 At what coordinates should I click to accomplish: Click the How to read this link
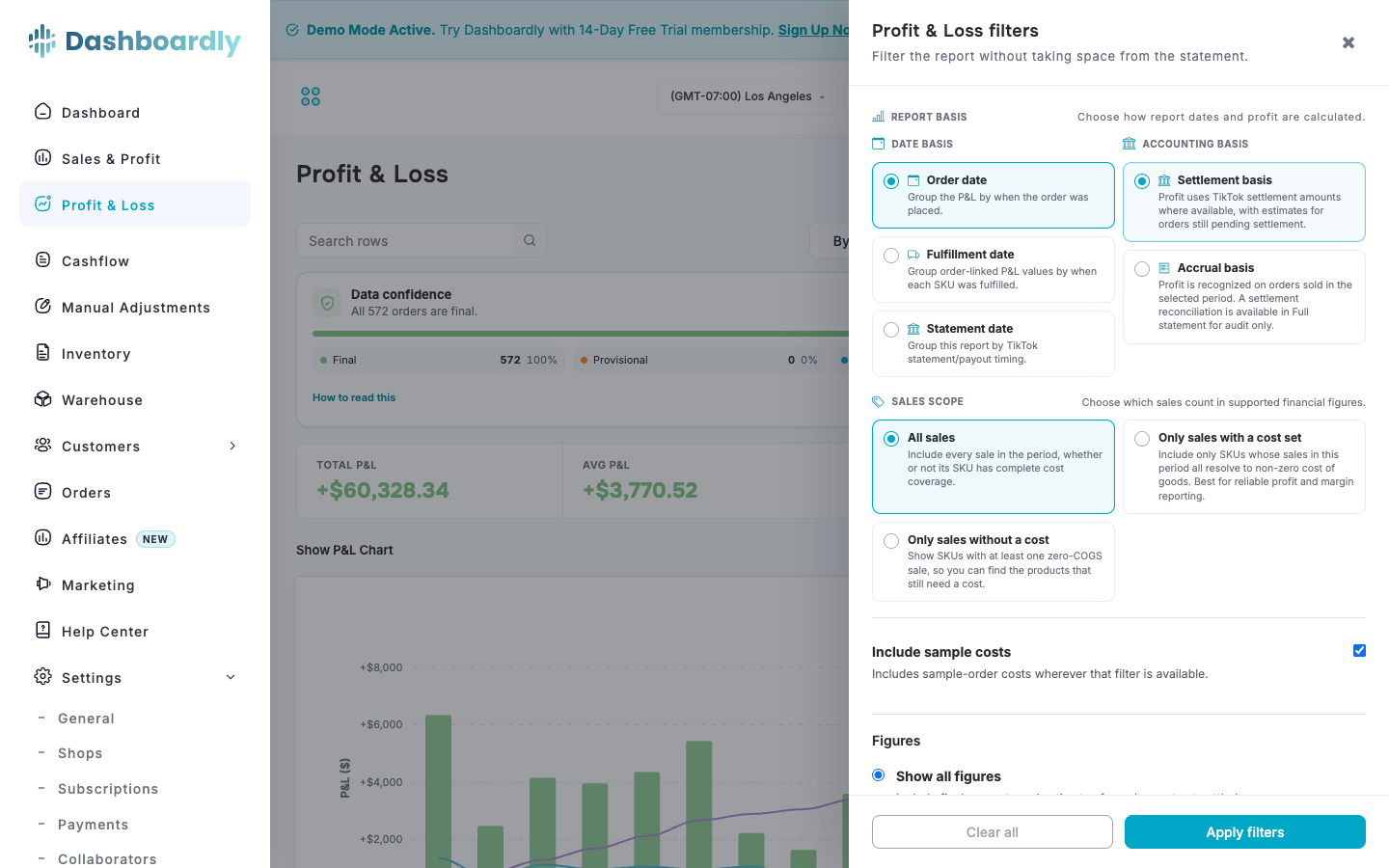click(x=354, y=397)
